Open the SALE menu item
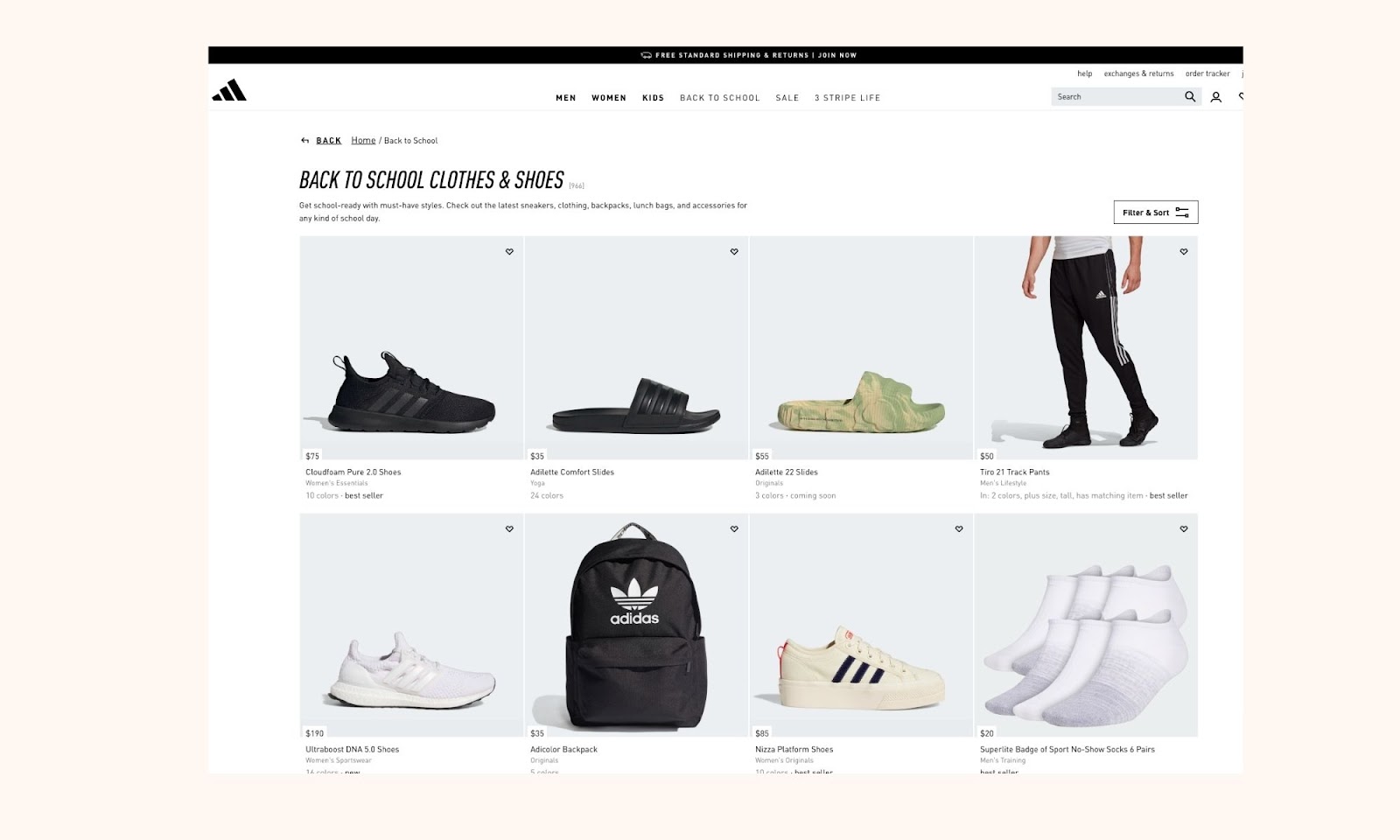The height and width of the screenshot is (840, 1400). [787, 98]
